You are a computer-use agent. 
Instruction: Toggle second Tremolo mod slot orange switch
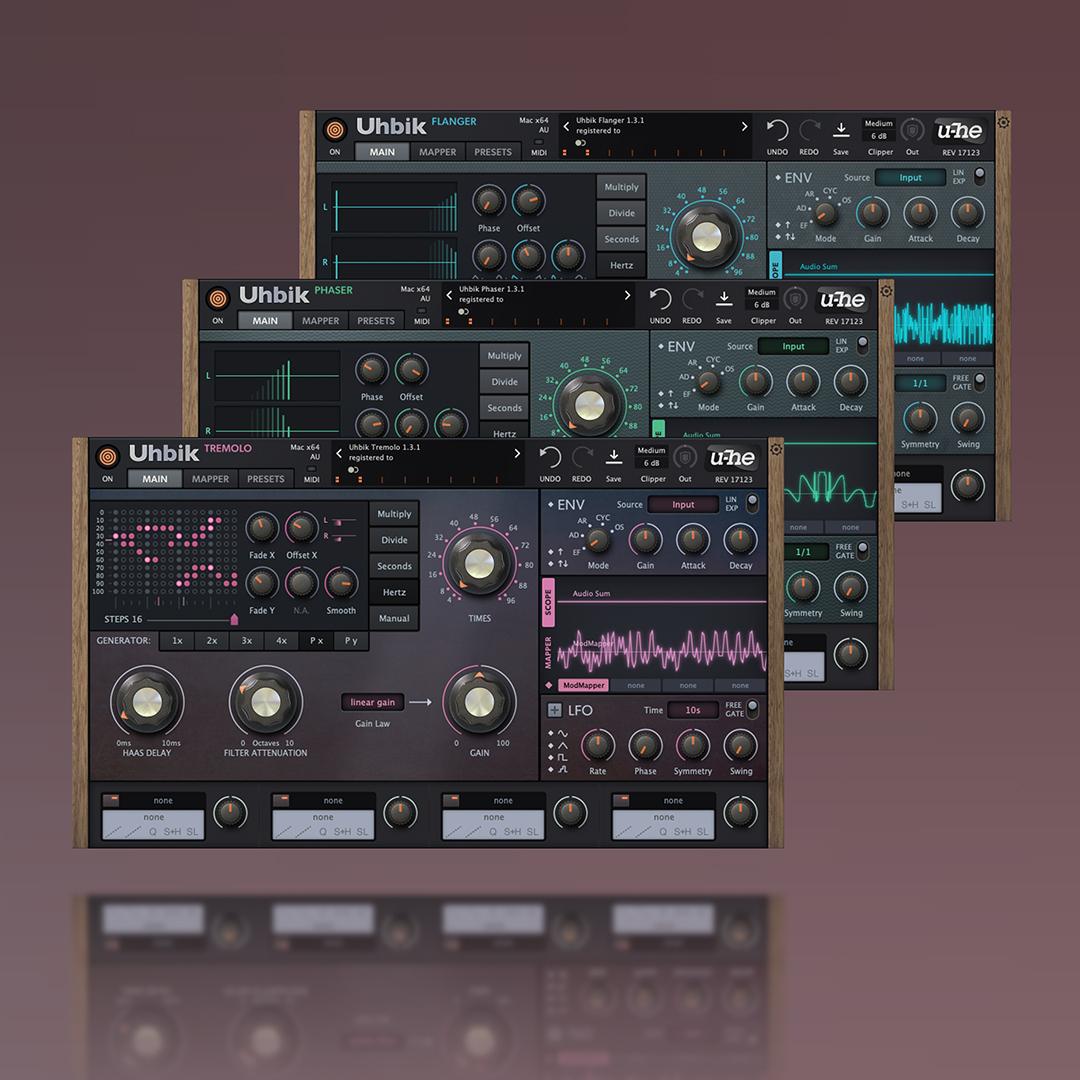point(281,800)
